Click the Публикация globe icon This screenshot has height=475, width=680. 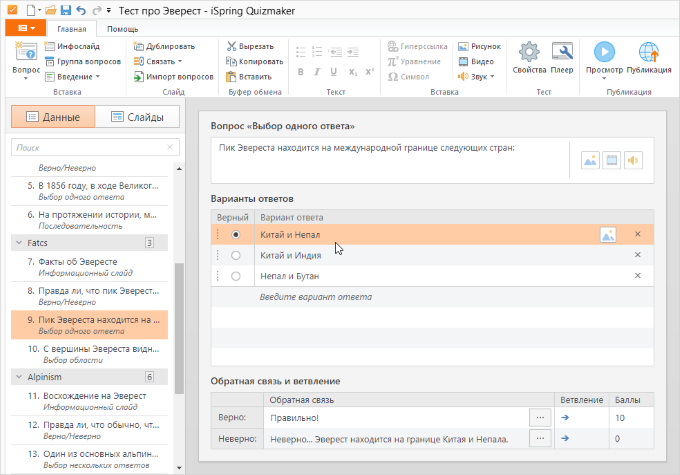649,52
